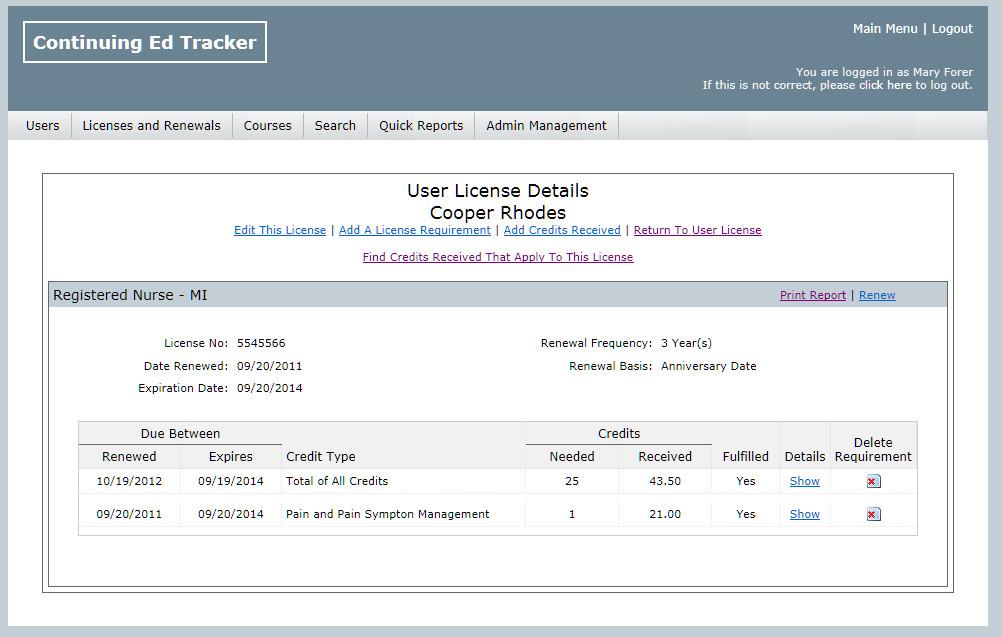
Task: Click Add Credits Received link
Action: point(562,230)
